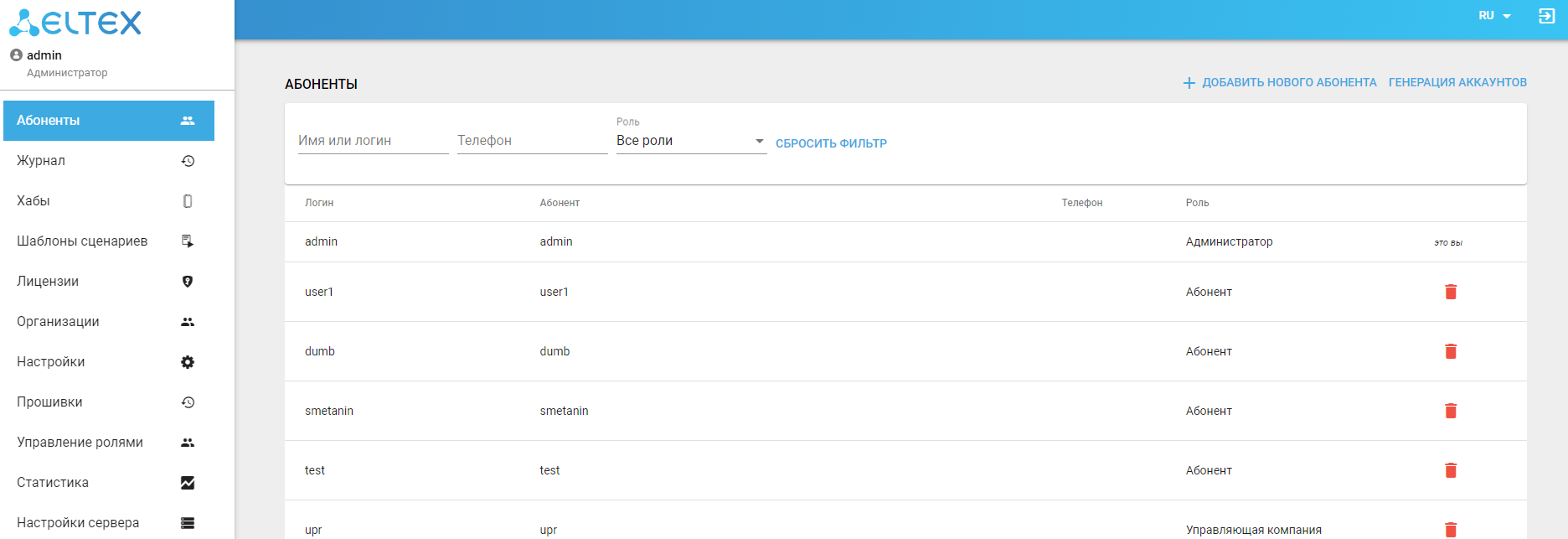
Task: Click the admin user avatar icon
Action: (16, 55)
